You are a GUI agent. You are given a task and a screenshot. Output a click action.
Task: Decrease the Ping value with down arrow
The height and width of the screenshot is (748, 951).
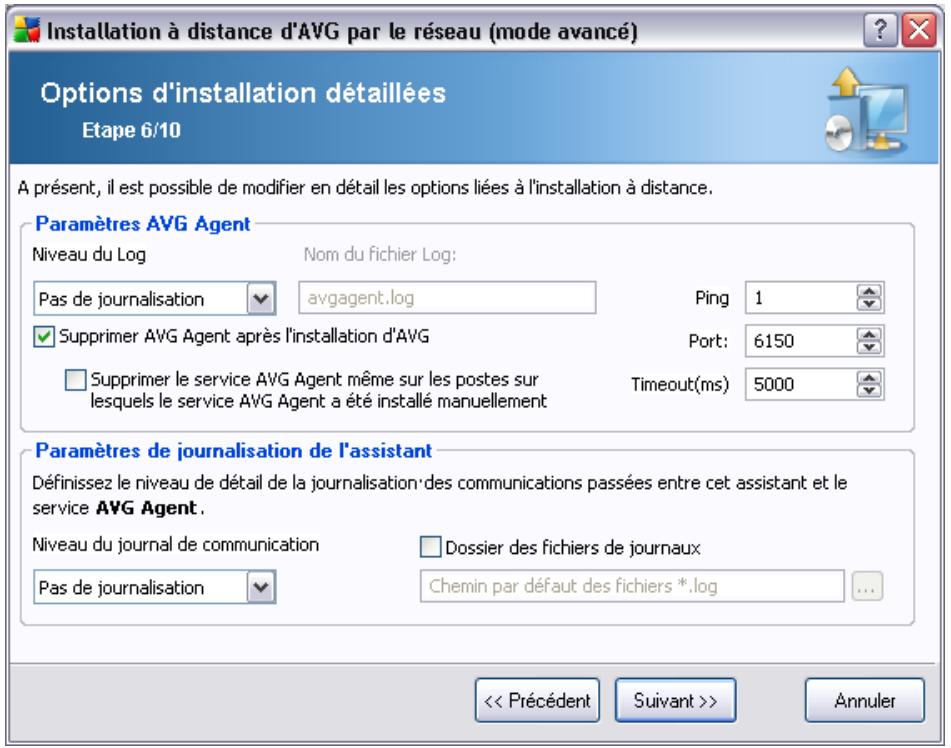pyautogui.click(x=869, y=305)
